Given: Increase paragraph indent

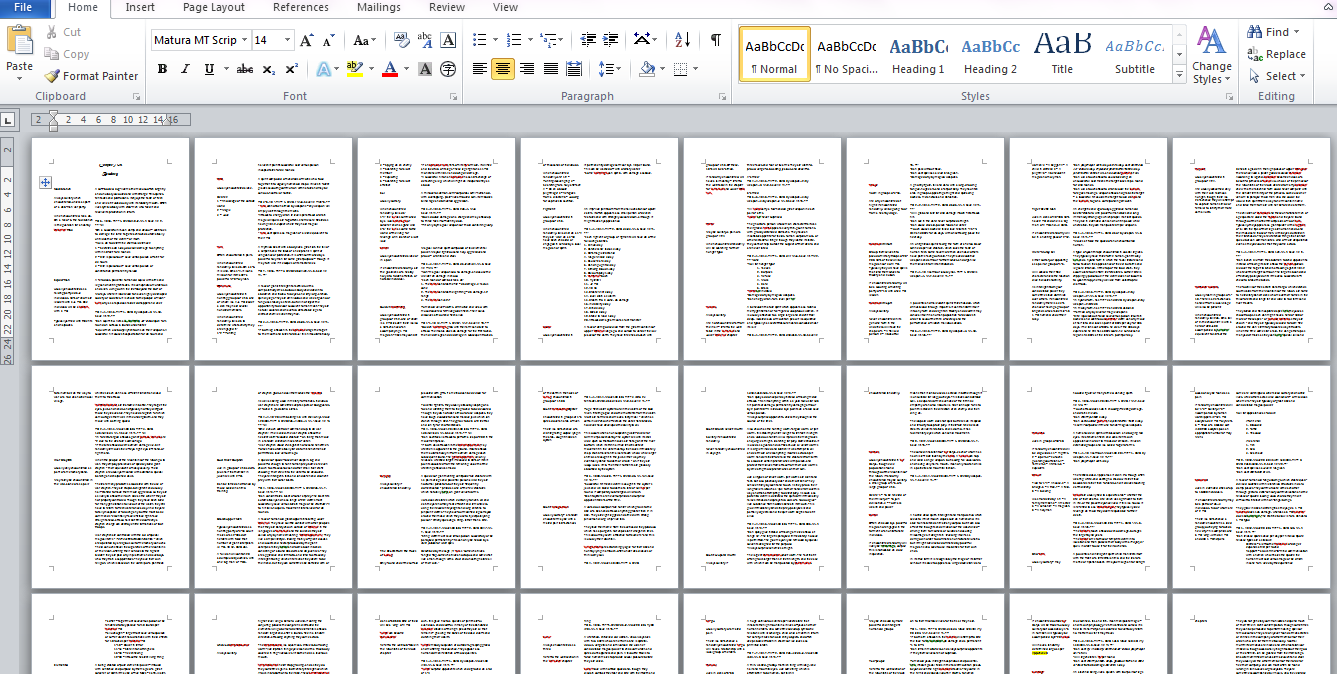Looking at the screenshot, I should tap(611, 40).
